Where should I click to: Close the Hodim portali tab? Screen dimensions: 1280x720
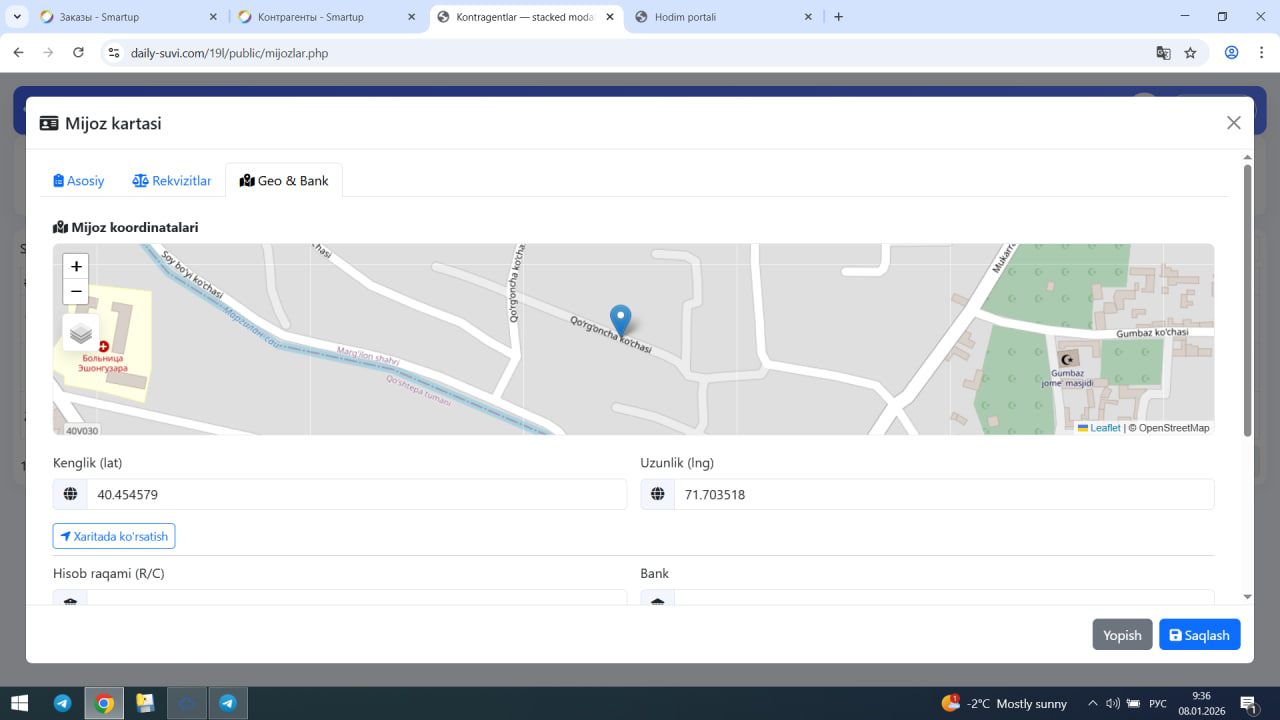pyautogui.click(x=808, y=17)
